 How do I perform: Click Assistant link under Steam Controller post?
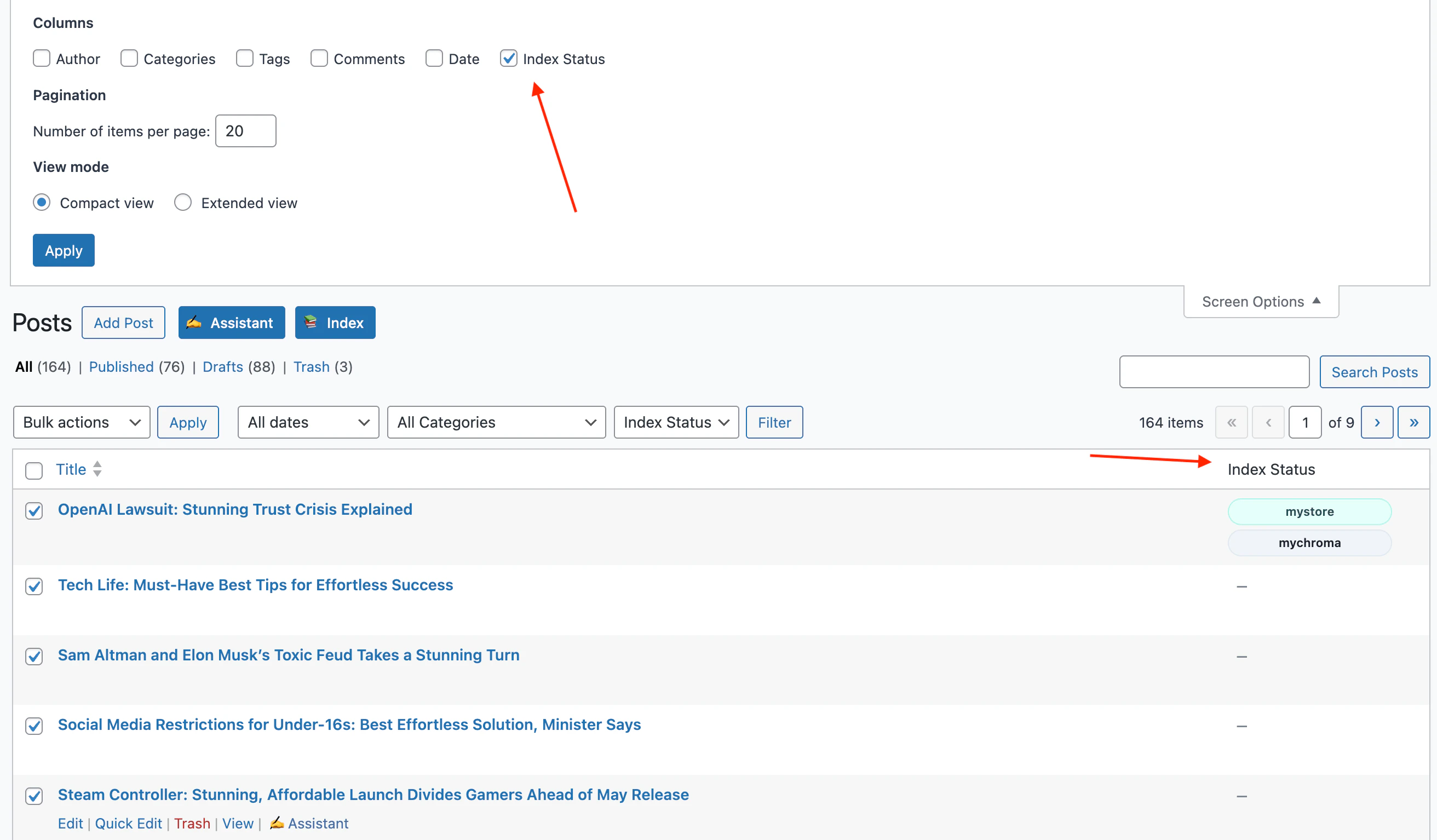[318, 824]
